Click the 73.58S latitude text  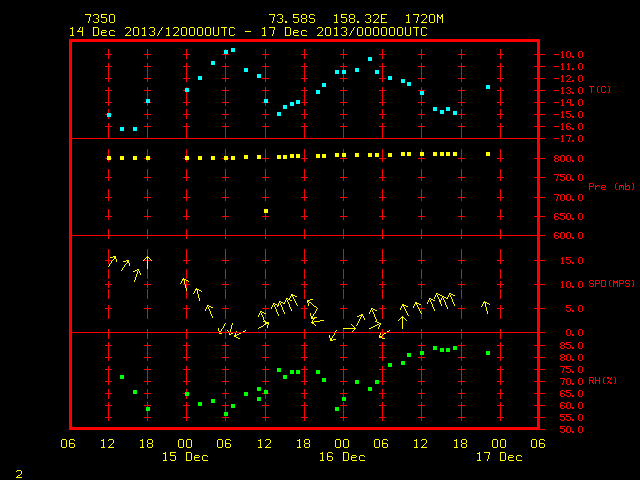[292, 19]
